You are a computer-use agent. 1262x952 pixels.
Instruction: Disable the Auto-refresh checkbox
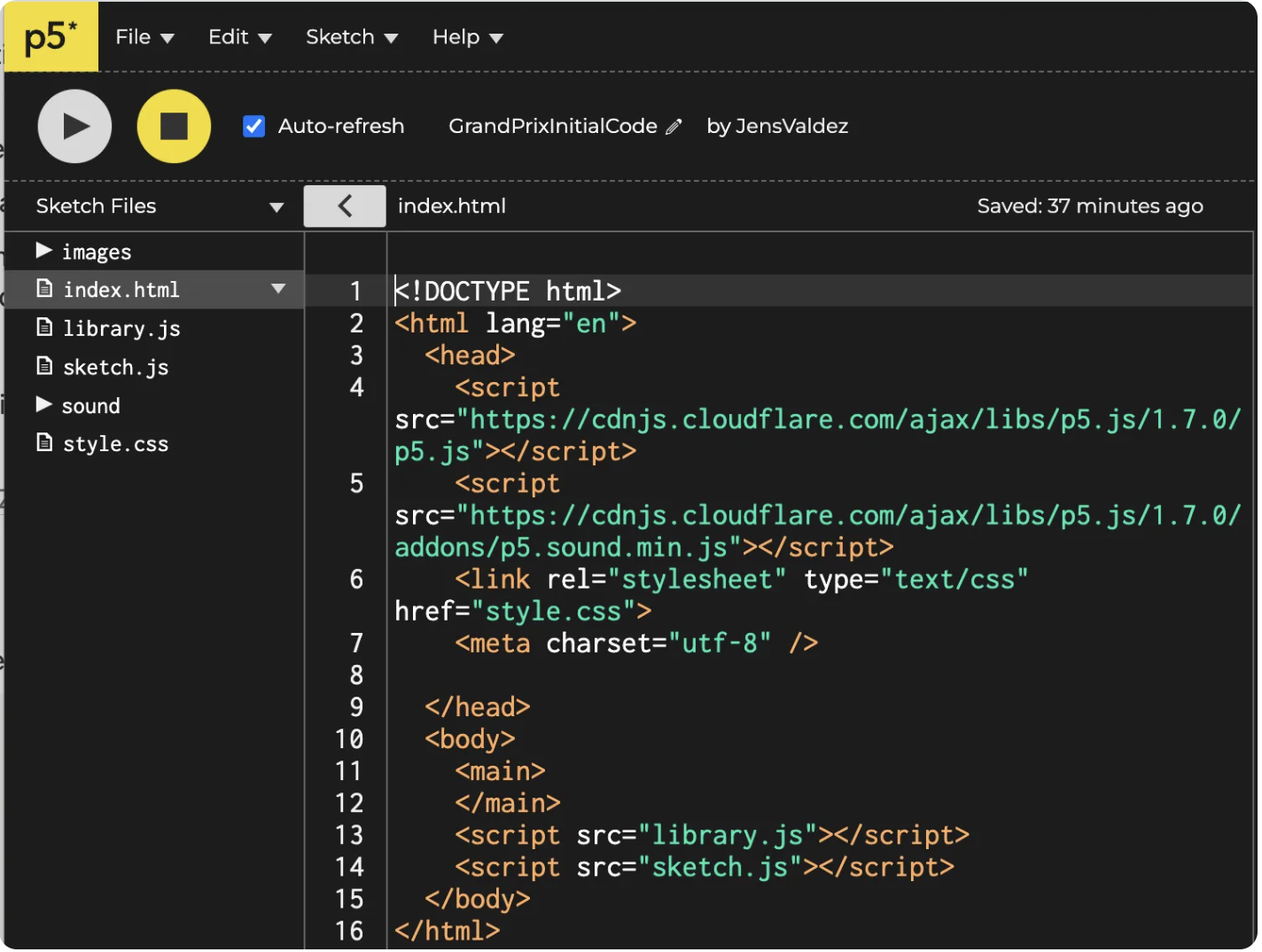[x=253, y=126]
